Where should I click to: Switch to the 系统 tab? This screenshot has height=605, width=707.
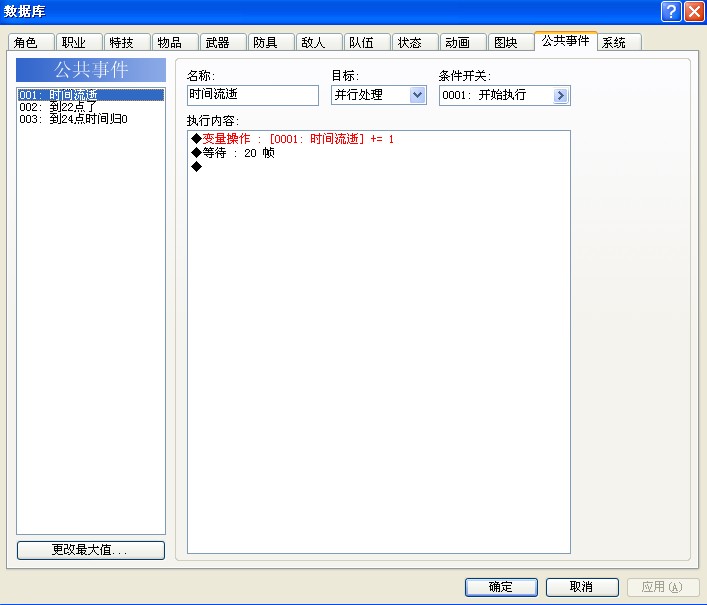620,42
